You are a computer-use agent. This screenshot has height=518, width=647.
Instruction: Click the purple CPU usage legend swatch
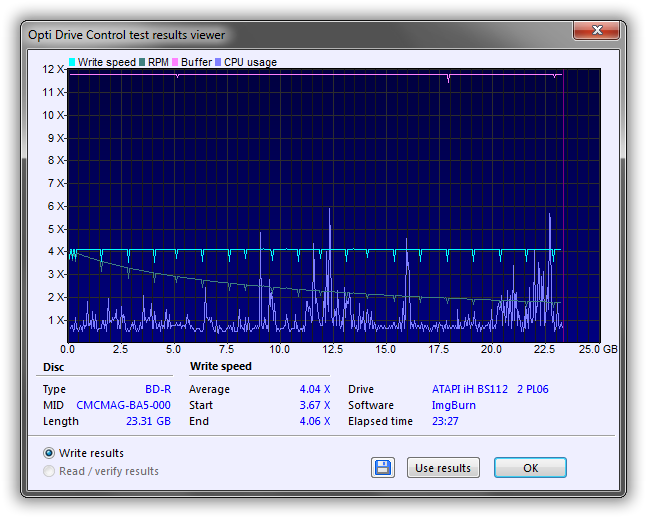point(218,62)
